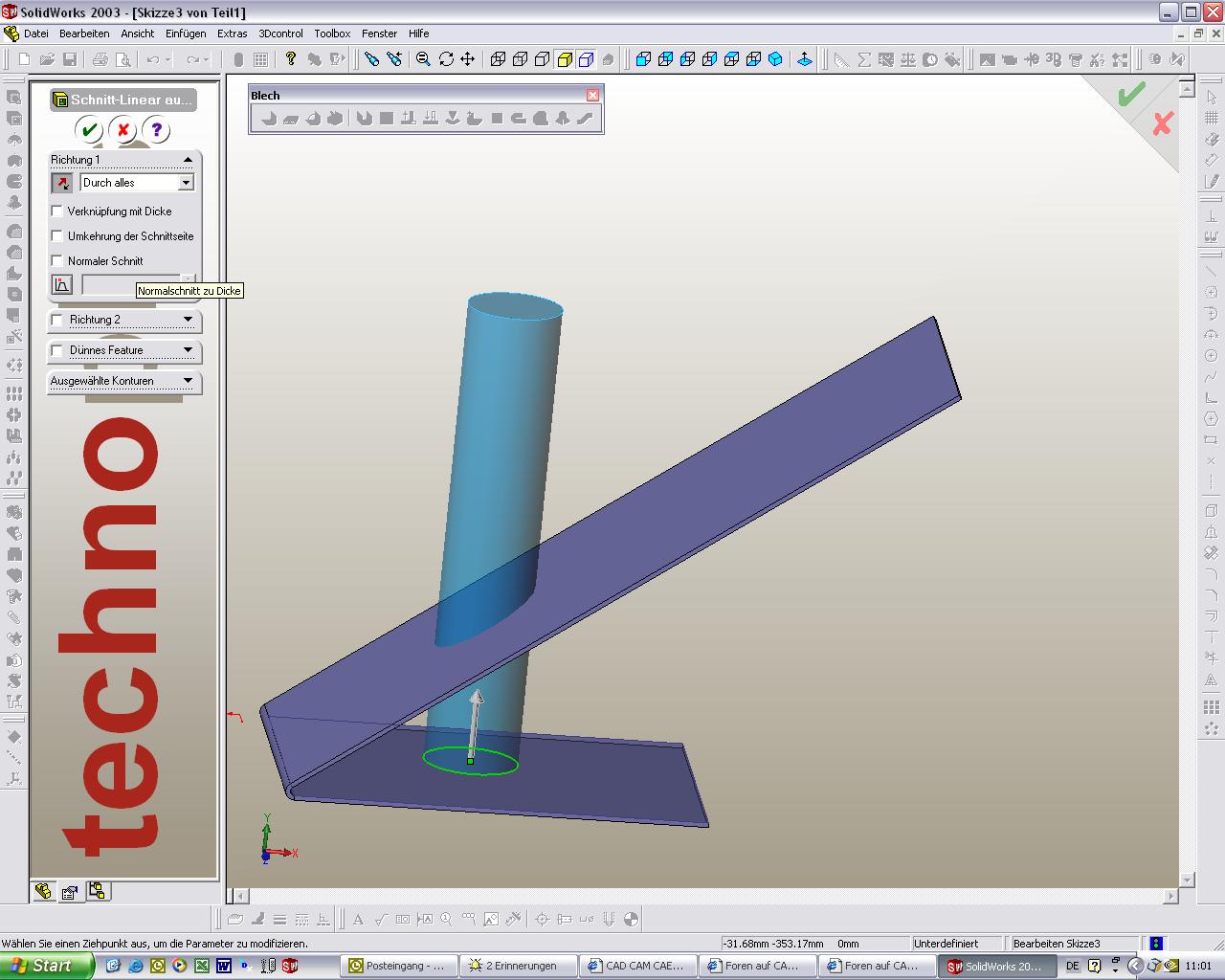This screenshot has height=980, width=1225.
Task: Open help with purple question mark button
Action: click(x=156, y=130)
